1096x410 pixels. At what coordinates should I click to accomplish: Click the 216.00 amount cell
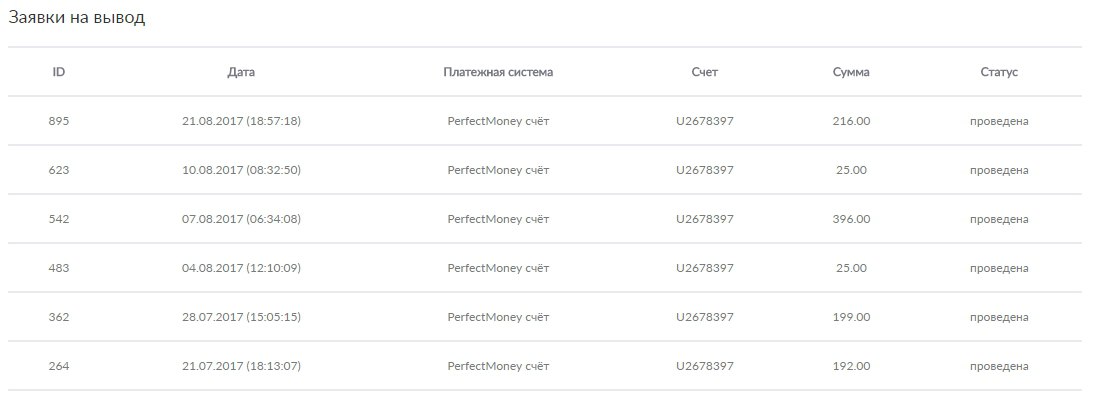point(851,121)
